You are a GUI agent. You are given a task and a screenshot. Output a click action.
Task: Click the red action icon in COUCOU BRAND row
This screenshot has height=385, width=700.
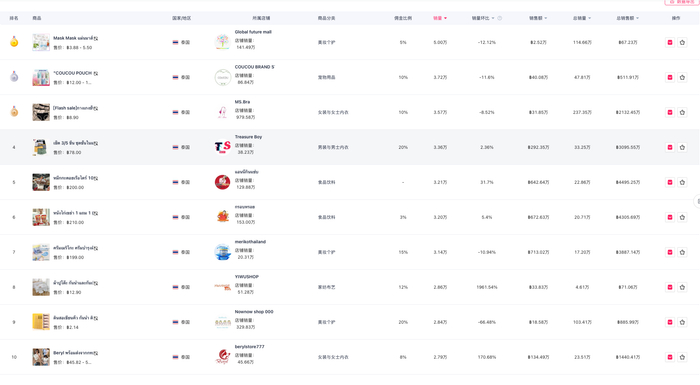pyautogui.click(x=670, y=77)
